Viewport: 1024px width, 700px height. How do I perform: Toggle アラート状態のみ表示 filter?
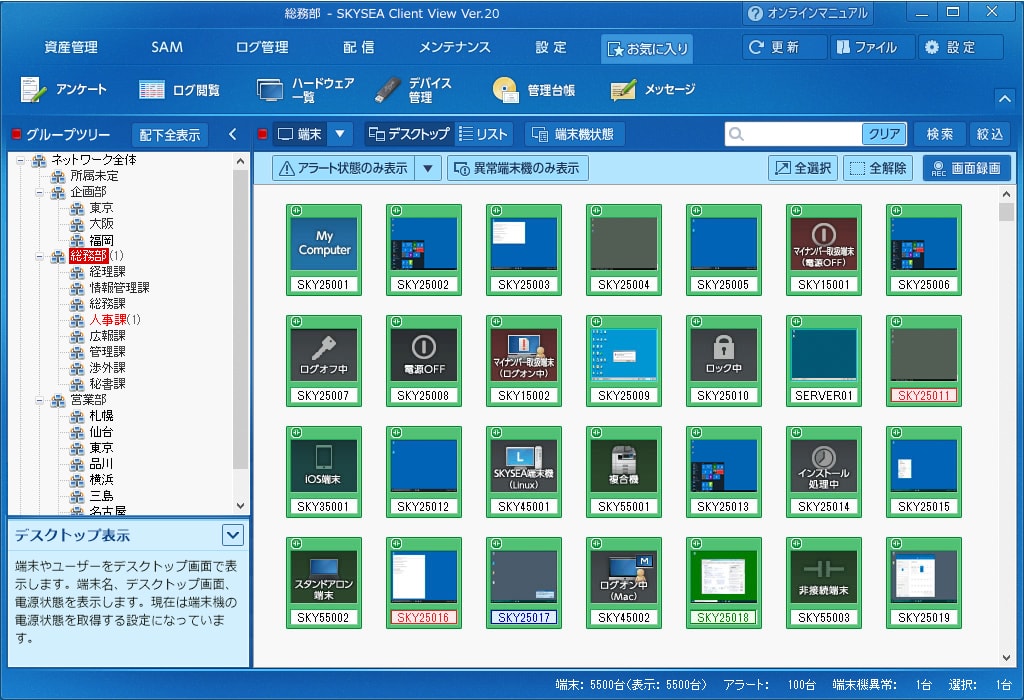tap(344, 168)
